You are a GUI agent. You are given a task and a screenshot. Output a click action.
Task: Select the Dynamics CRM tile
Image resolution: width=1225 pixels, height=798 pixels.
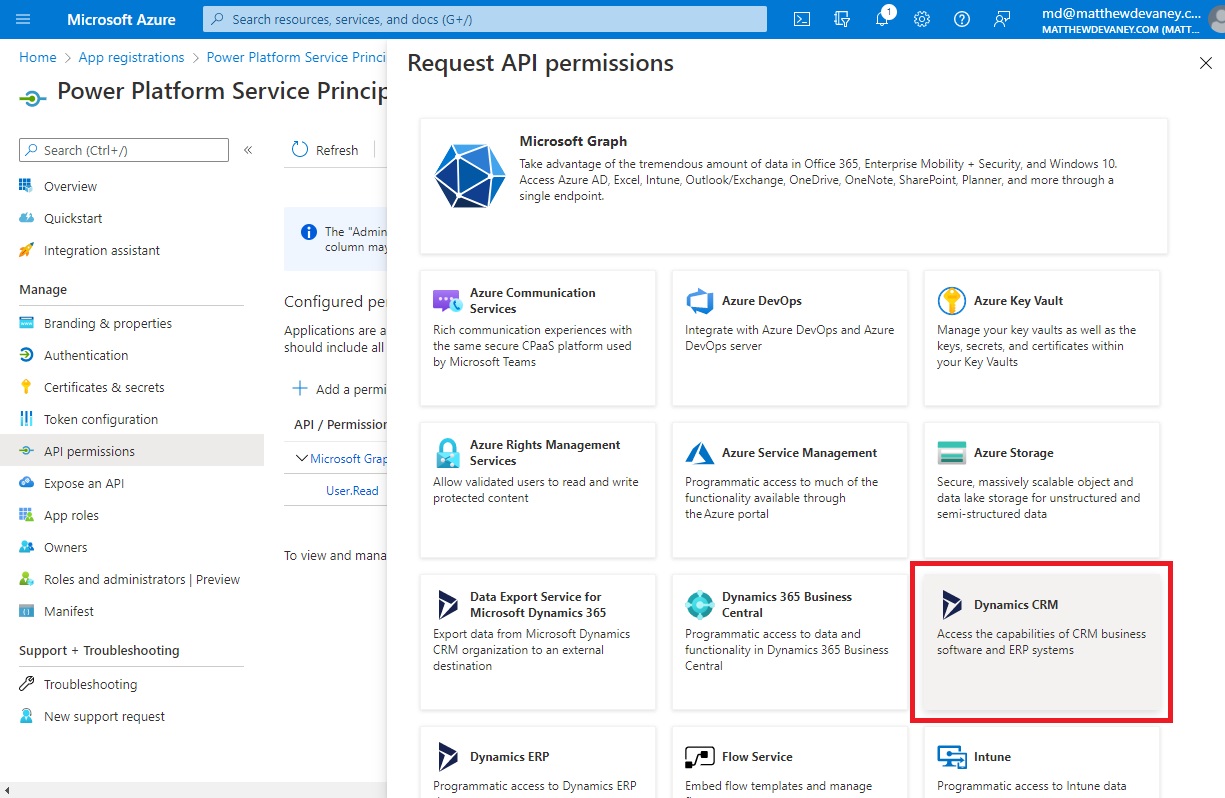[1041, 642]
